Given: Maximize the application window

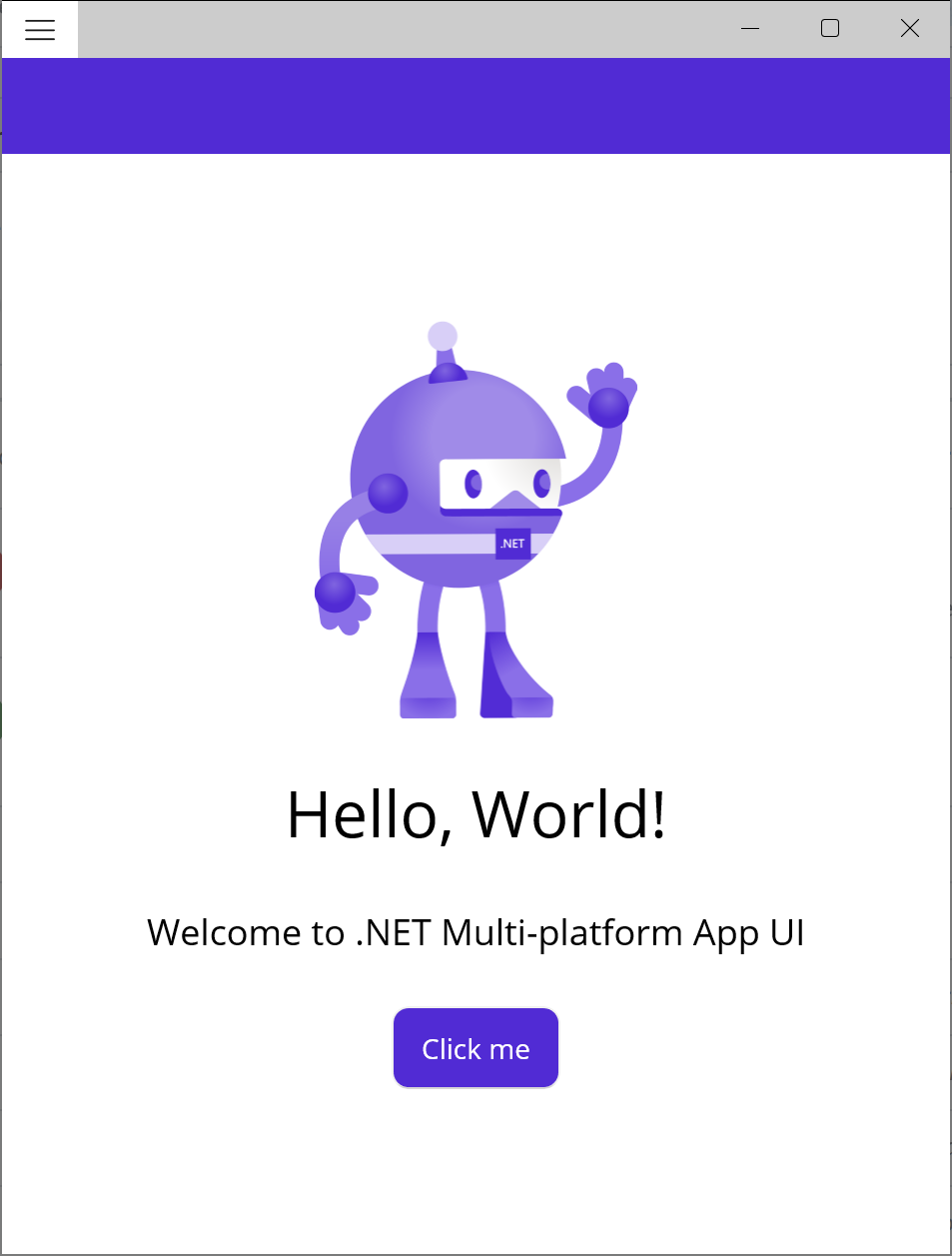Looking at the screenshot, I should click(x=829, y=29).
